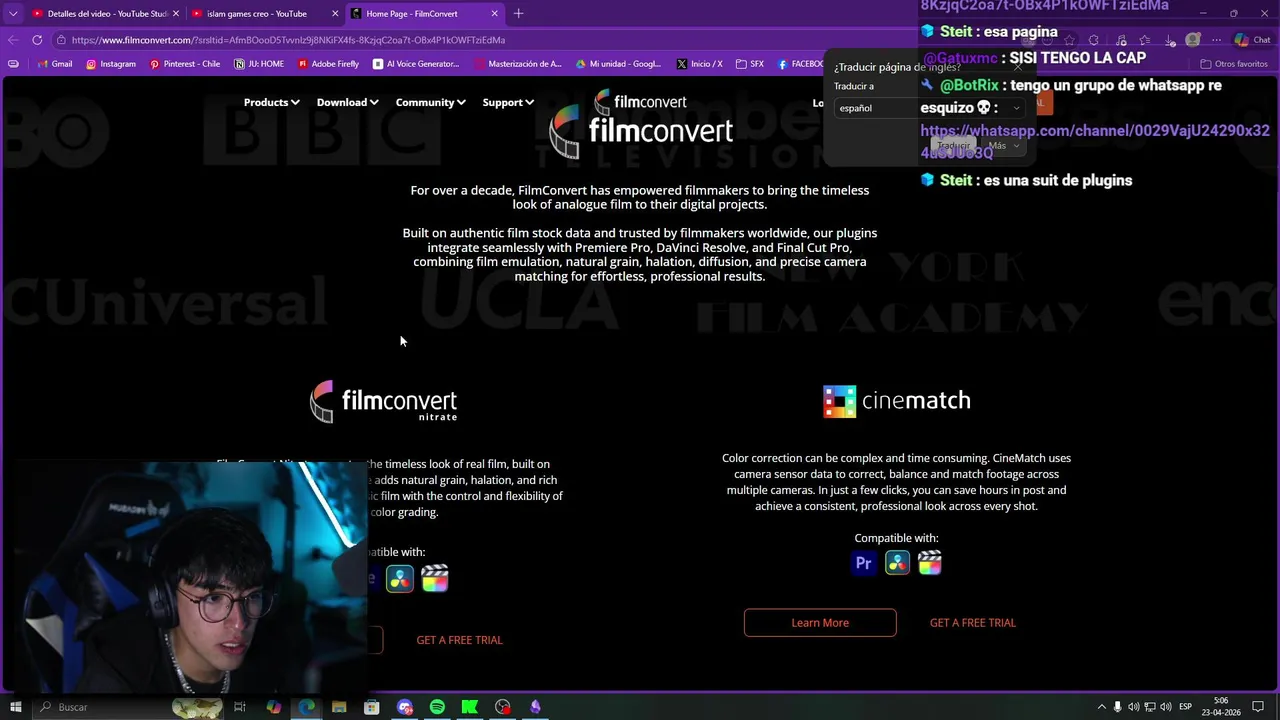Open the tab list dropdown at top-left
1280x720 pixels.
(x=13, y=14)
